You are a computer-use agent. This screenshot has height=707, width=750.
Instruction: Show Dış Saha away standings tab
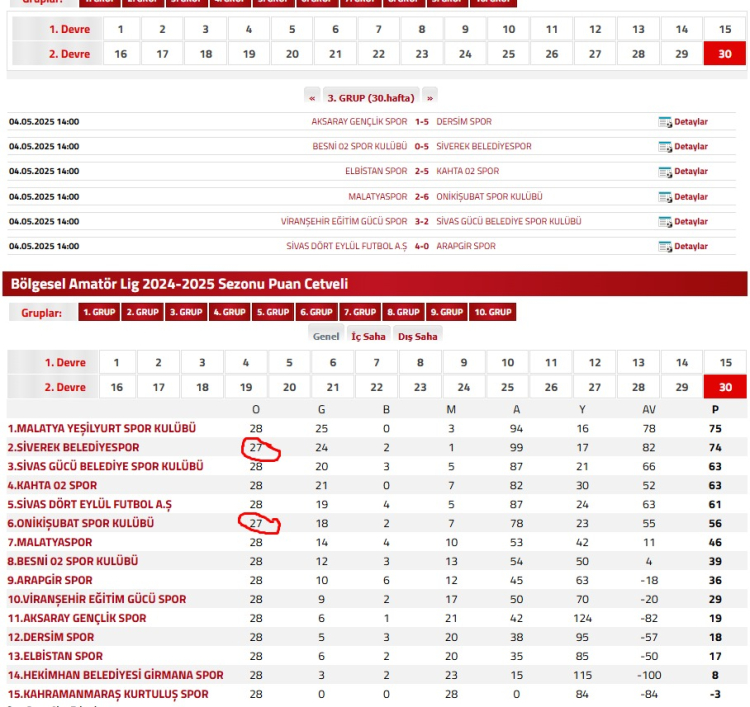coord(417,337)
